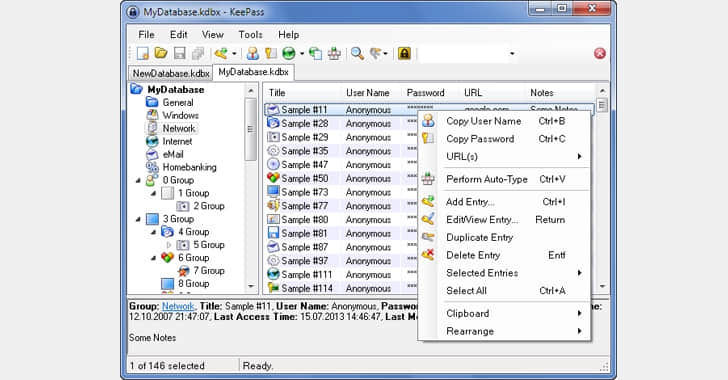Click the Network group link in details
The height and width of the screenshot is (380, 728).
(x=178, y=306)
